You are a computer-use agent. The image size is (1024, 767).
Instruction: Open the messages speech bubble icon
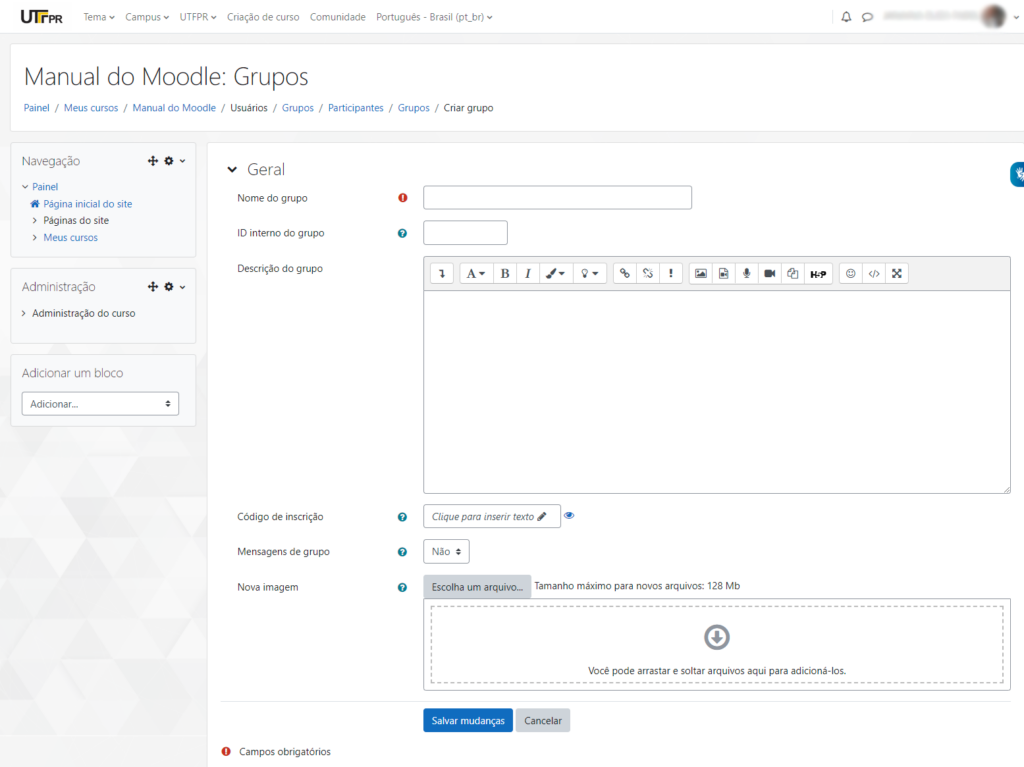pos(867,17)
